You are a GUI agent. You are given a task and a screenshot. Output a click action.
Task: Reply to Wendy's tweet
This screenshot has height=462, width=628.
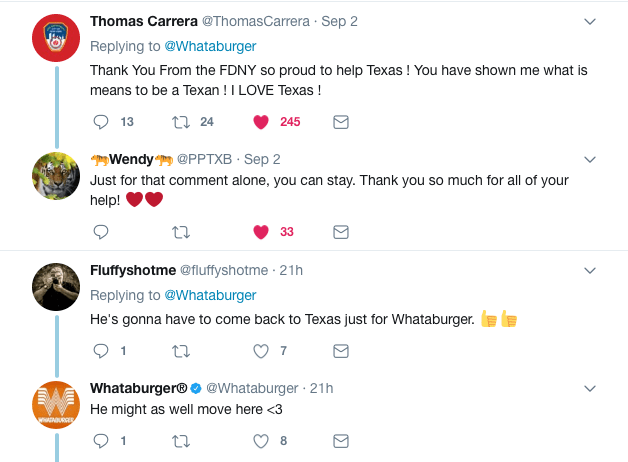[100, 232]
